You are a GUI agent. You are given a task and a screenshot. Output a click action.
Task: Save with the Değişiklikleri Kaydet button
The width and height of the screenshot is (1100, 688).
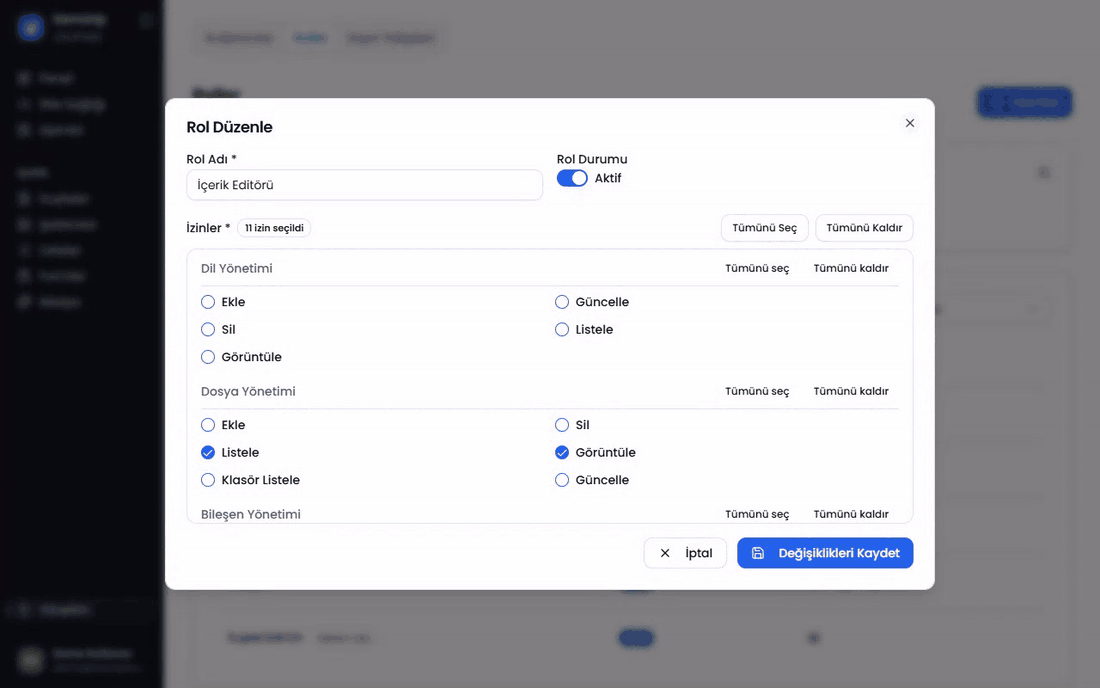click(825, 553)
